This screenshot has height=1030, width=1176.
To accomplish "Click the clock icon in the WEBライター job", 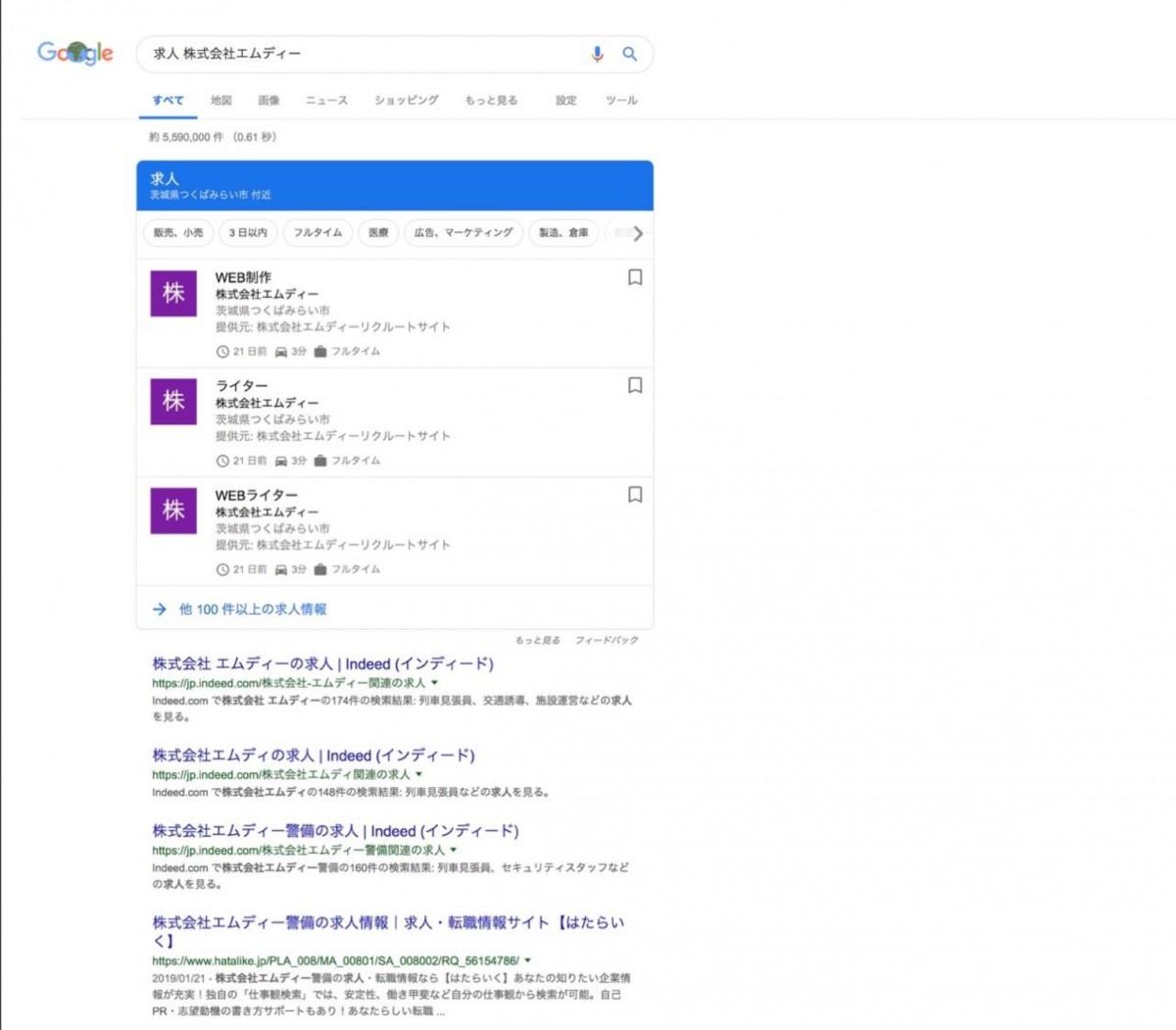I will [222, 569].
